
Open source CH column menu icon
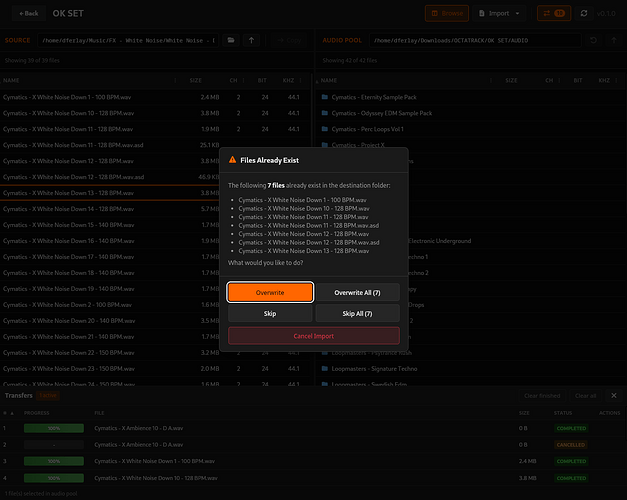click(243, 80)
